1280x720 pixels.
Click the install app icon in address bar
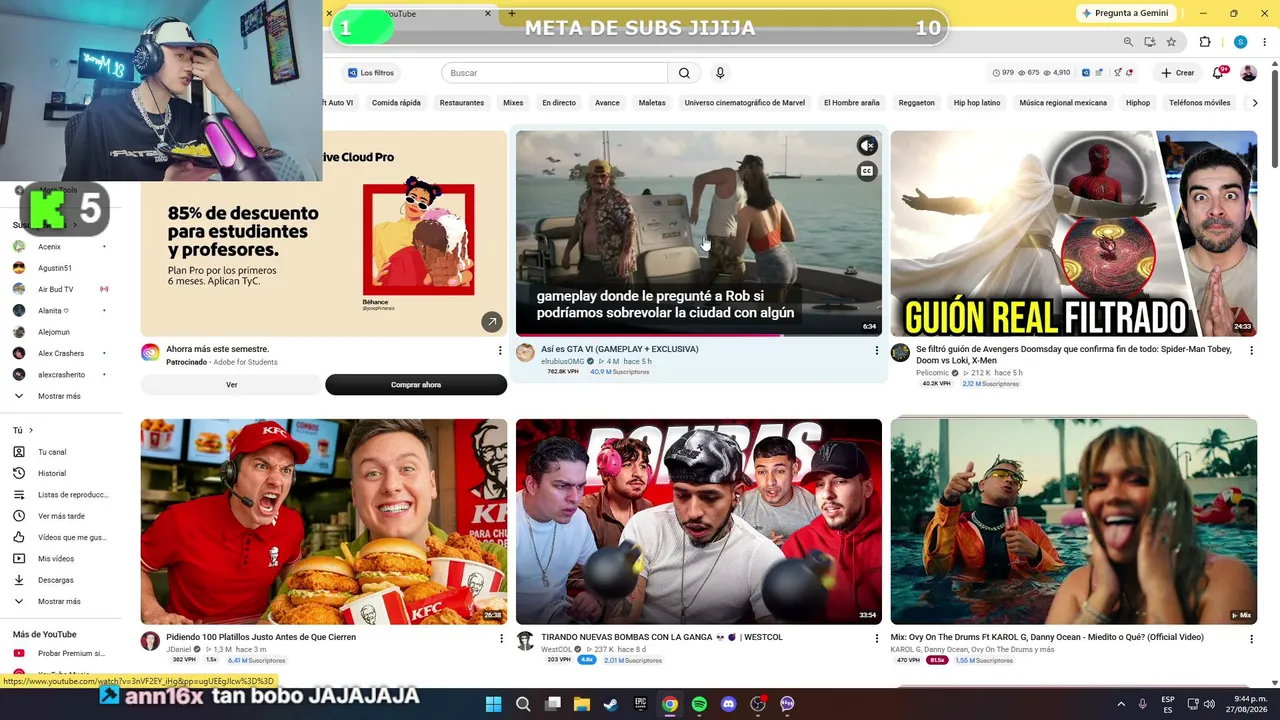tap(1150, 42)
